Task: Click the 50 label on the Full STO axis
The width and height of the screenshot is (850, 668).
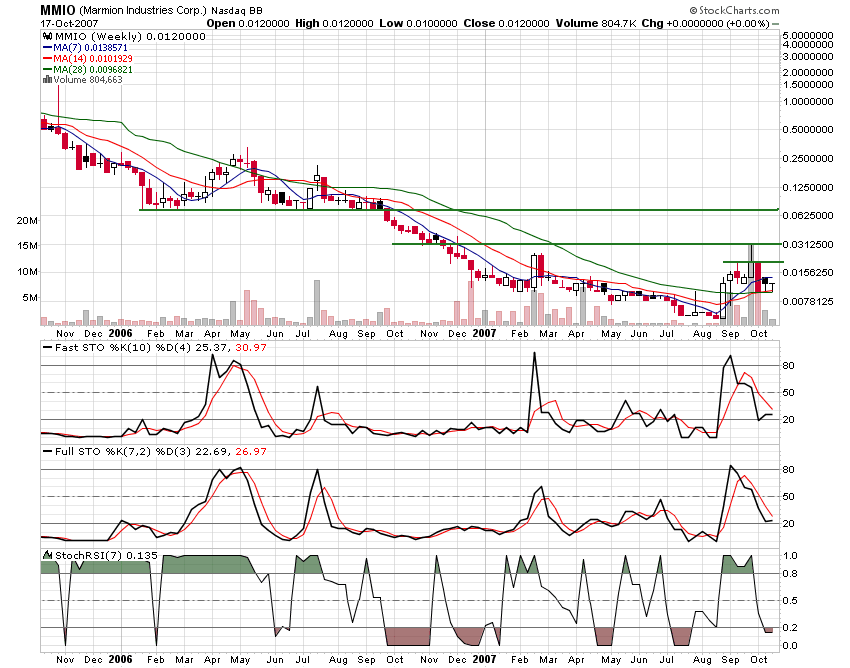Action: pyautogui.click(x=789, y=497)
